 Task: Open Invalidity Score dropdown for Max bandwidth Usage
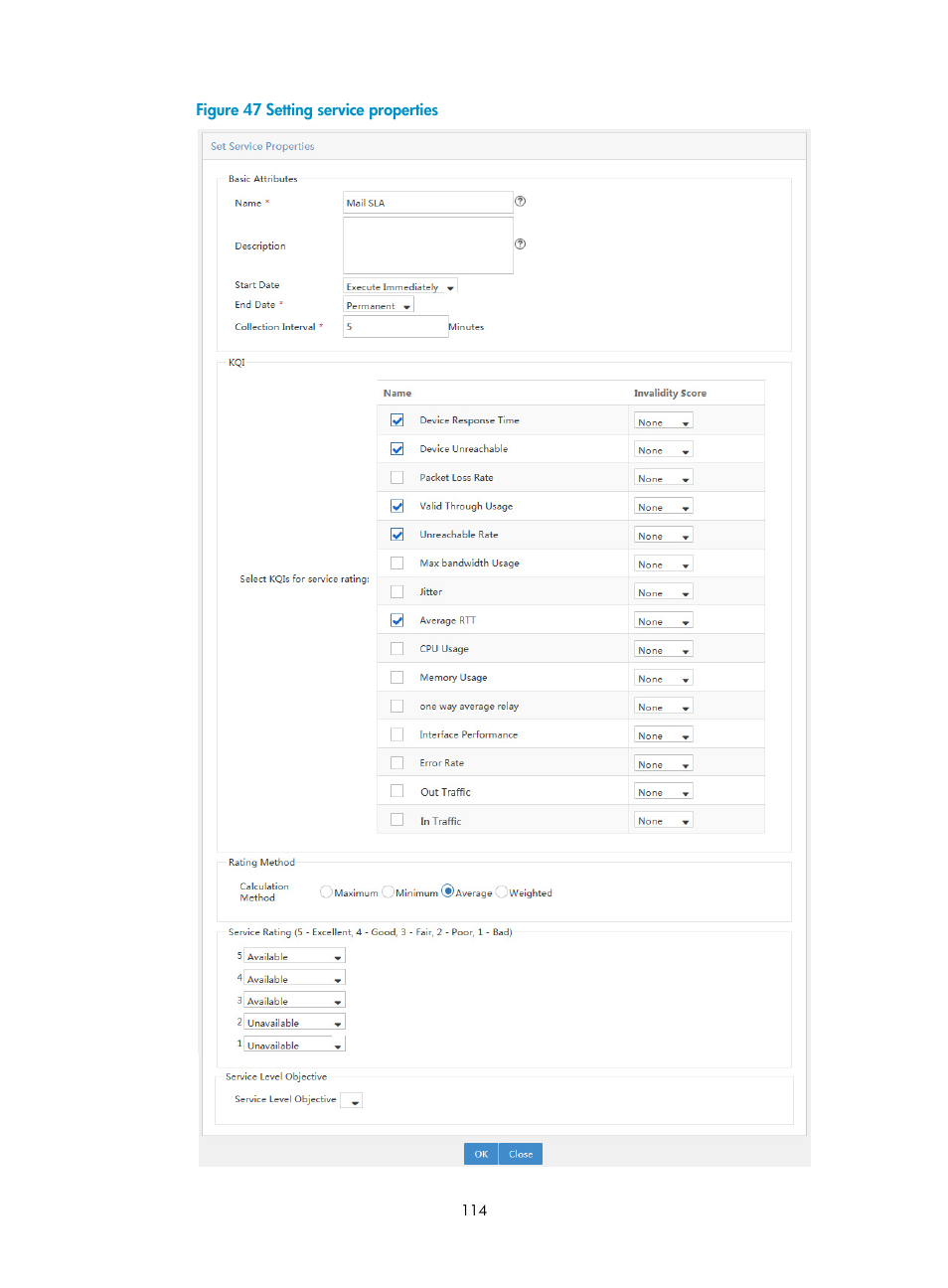(664, 563)
